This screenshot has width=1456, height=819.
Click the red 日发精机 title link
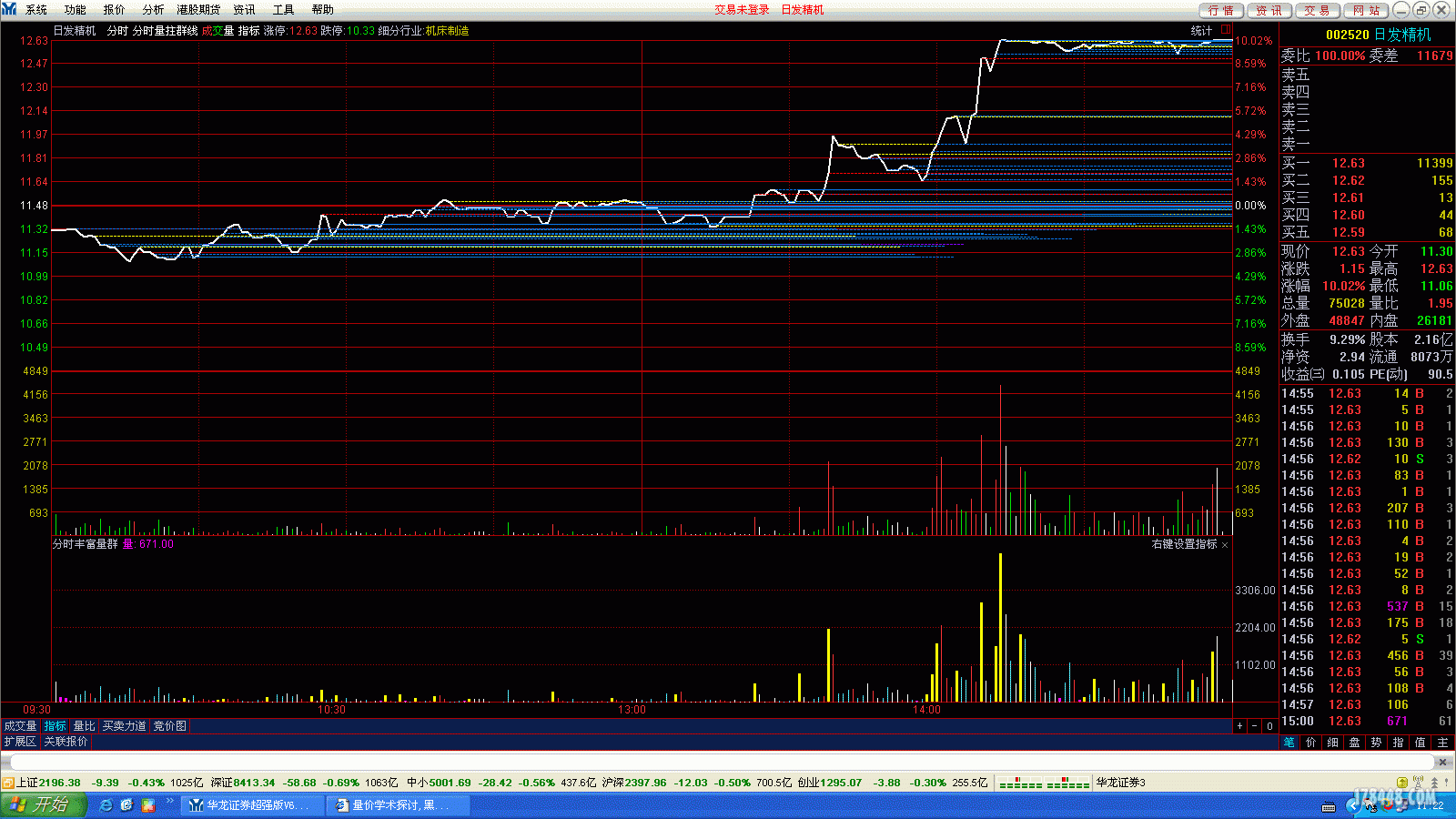803,10
